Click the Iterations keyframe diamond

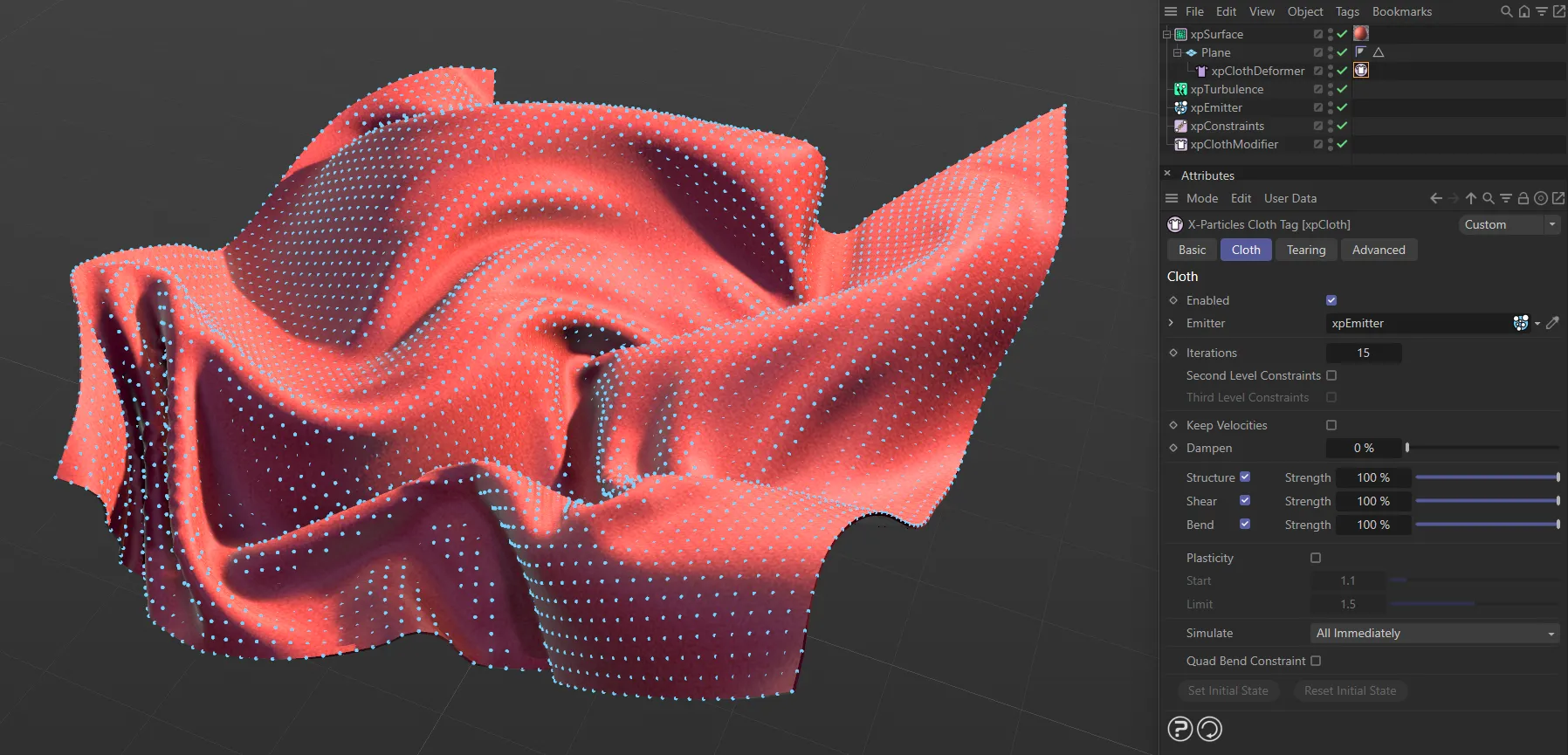(1173, 353)
